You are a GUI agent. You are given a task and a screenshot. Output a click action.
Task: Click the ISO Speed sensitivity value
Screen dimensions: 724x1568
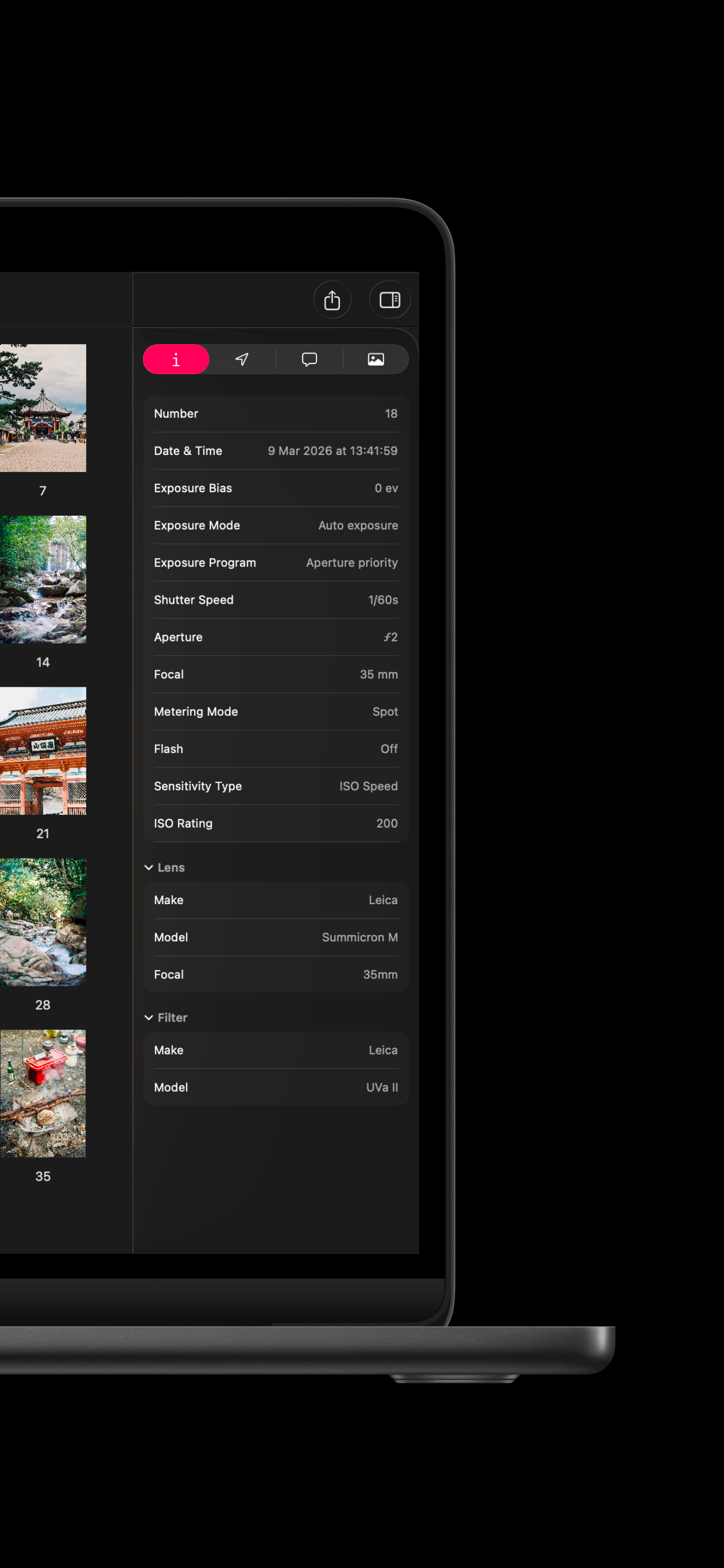(368, 786)
